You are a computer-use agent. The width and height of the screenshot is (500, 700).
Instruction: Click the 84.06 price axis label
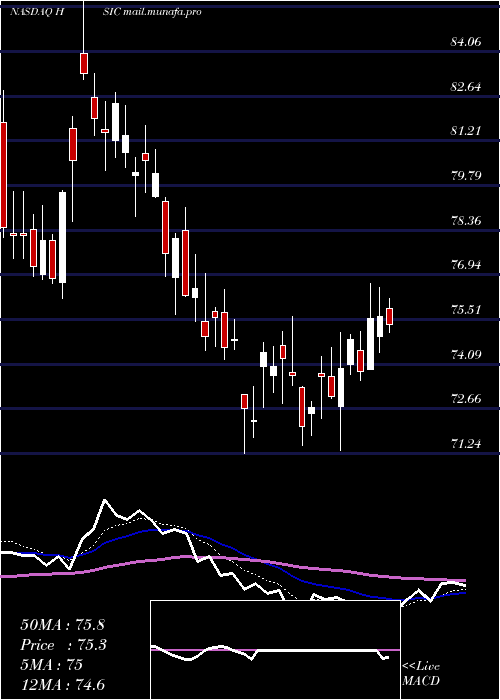(x=466, y=42)
